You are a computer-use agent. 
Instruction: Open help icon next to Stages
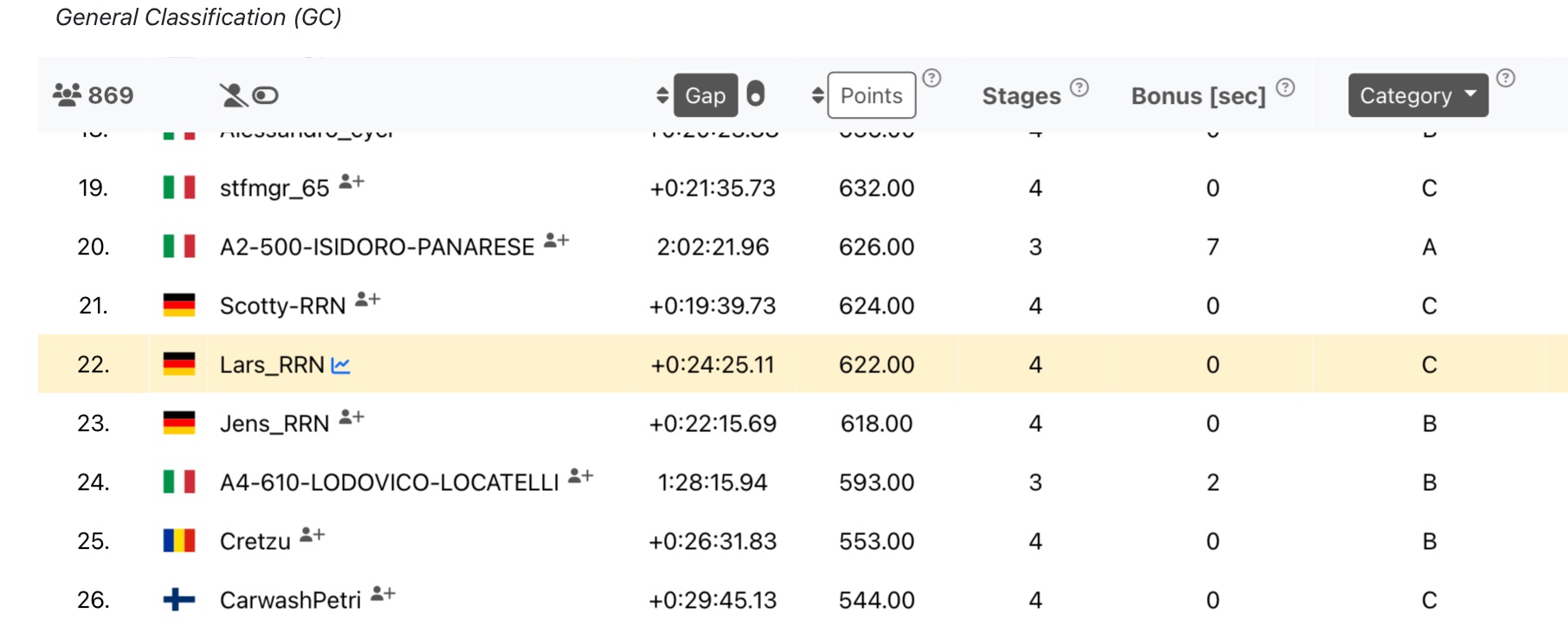point(1079,87)
